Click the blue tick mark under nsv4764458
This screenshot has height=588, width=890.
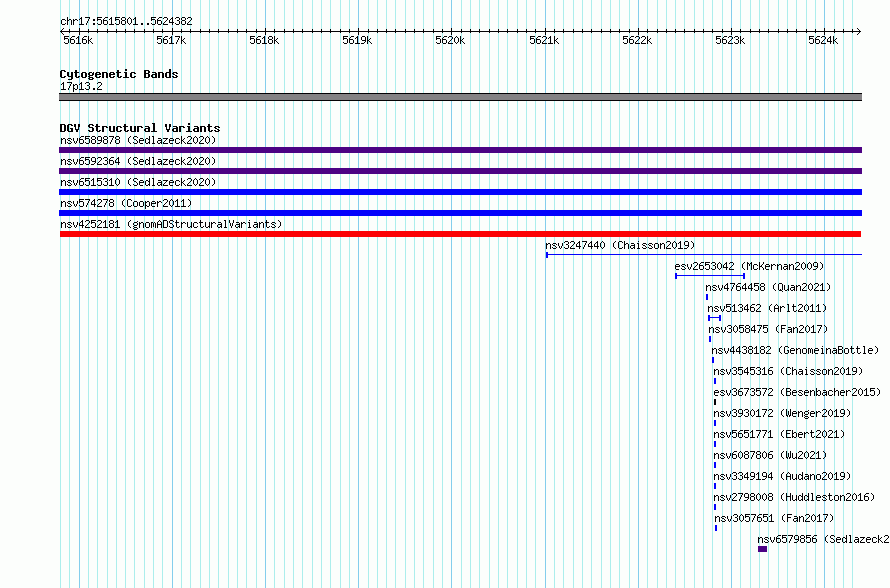707,297
